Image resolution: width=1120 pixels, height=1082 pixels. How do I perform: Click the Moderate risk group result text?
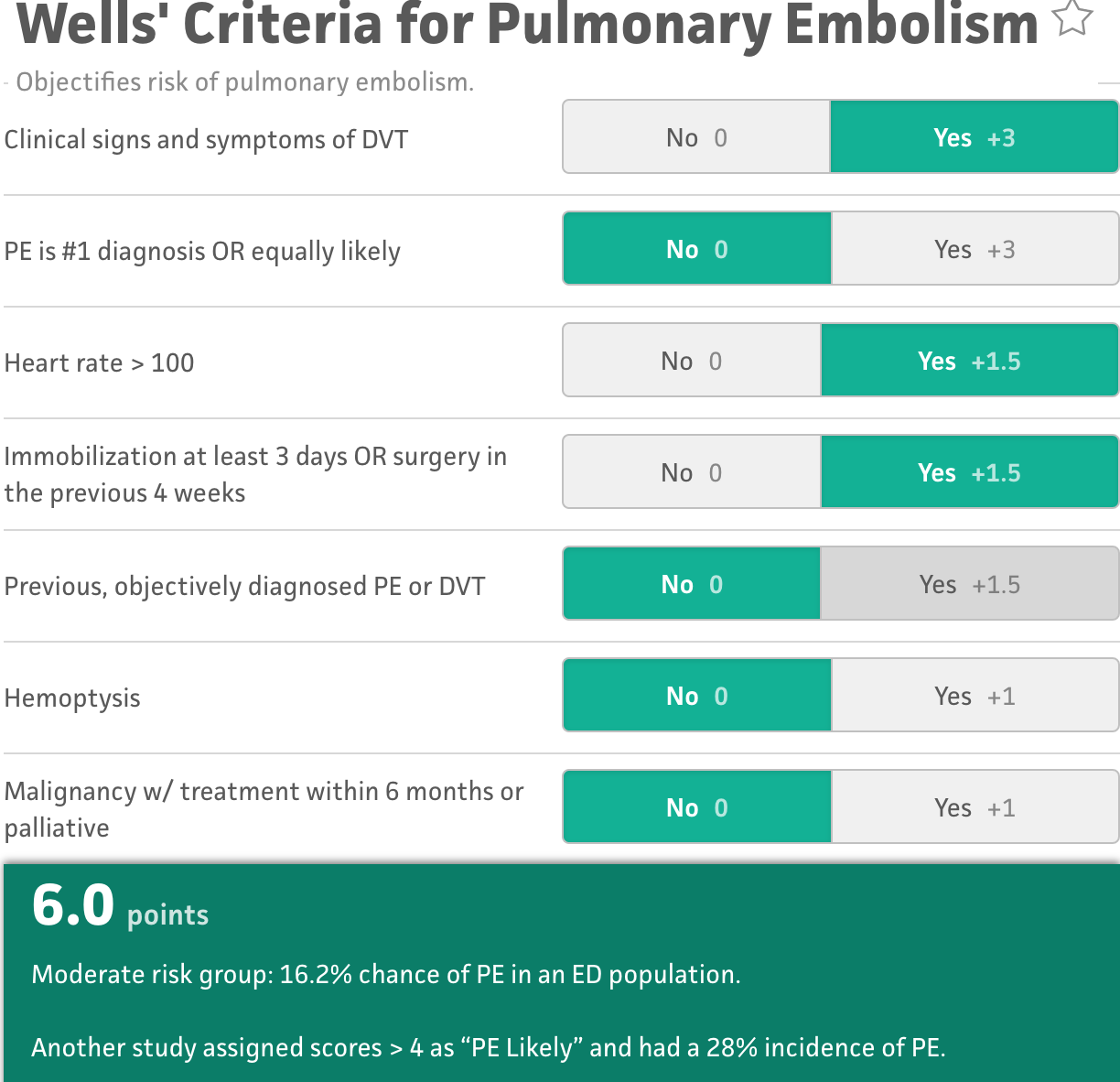point(385,974)
